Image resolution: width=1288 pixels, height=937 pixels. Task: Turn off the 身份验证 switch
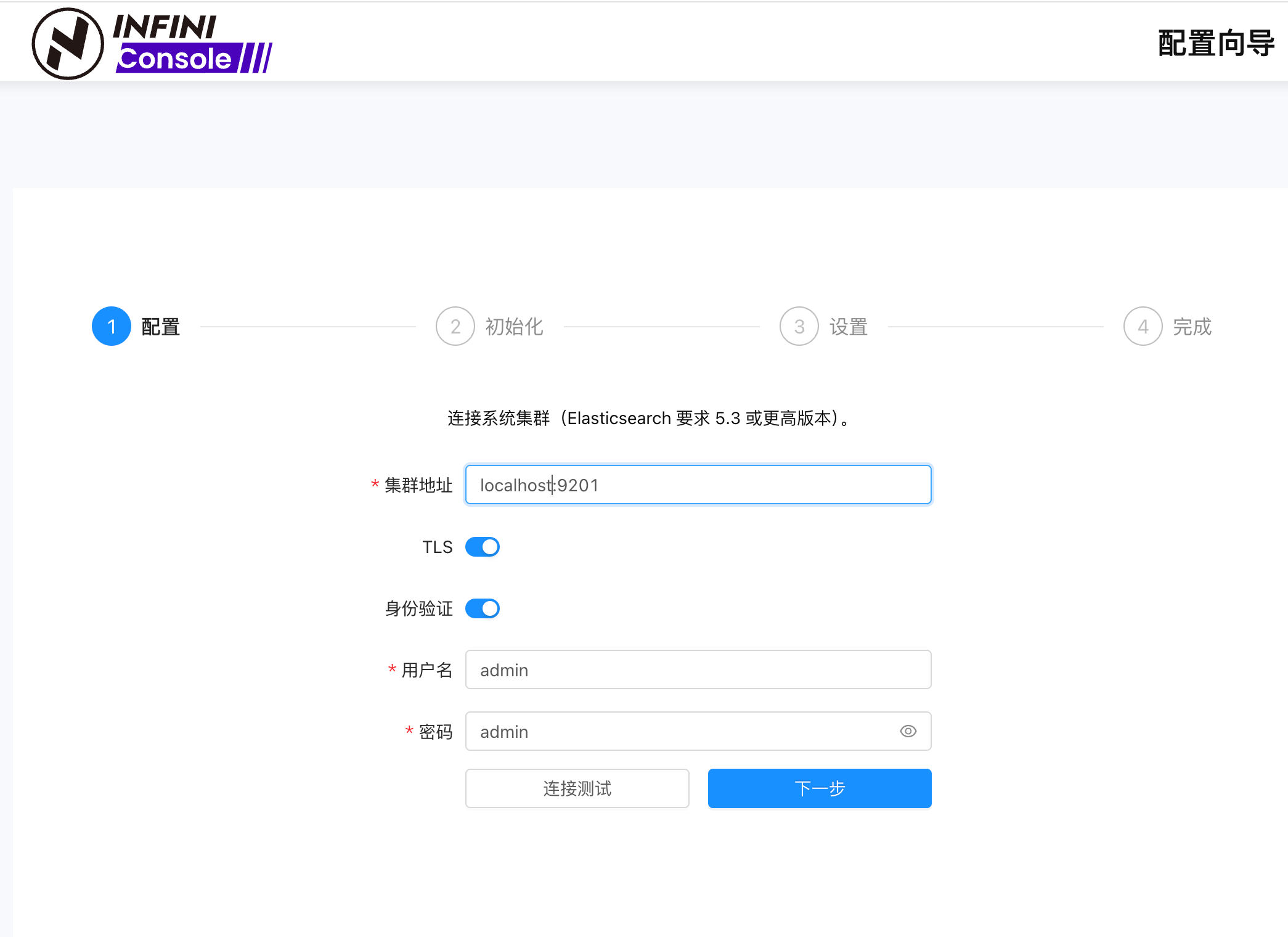tap(482, 608)
